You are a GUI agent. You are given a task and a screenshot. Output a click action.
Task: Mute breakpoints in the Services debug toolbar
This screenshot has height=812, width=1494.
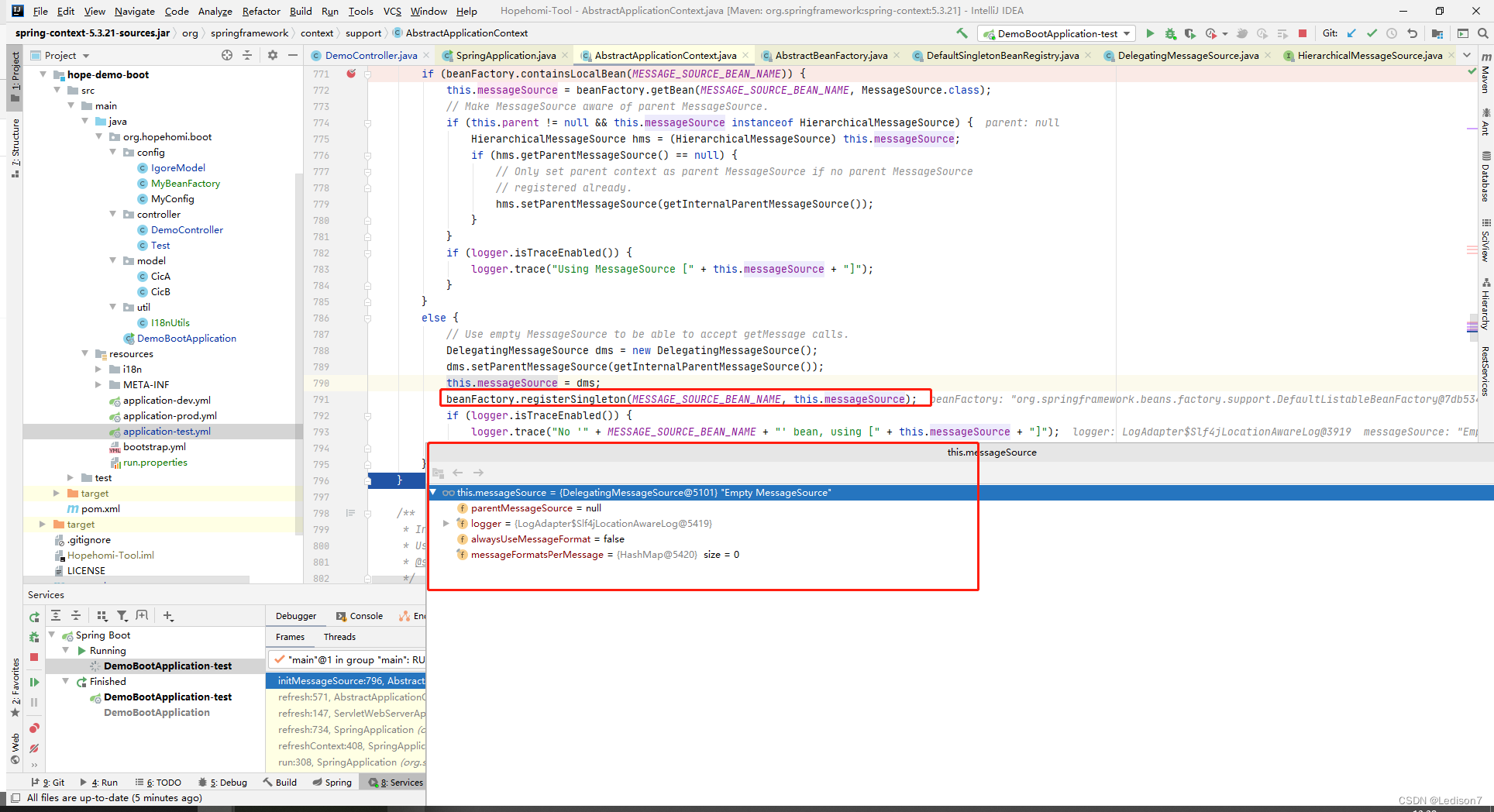(34, 748)
